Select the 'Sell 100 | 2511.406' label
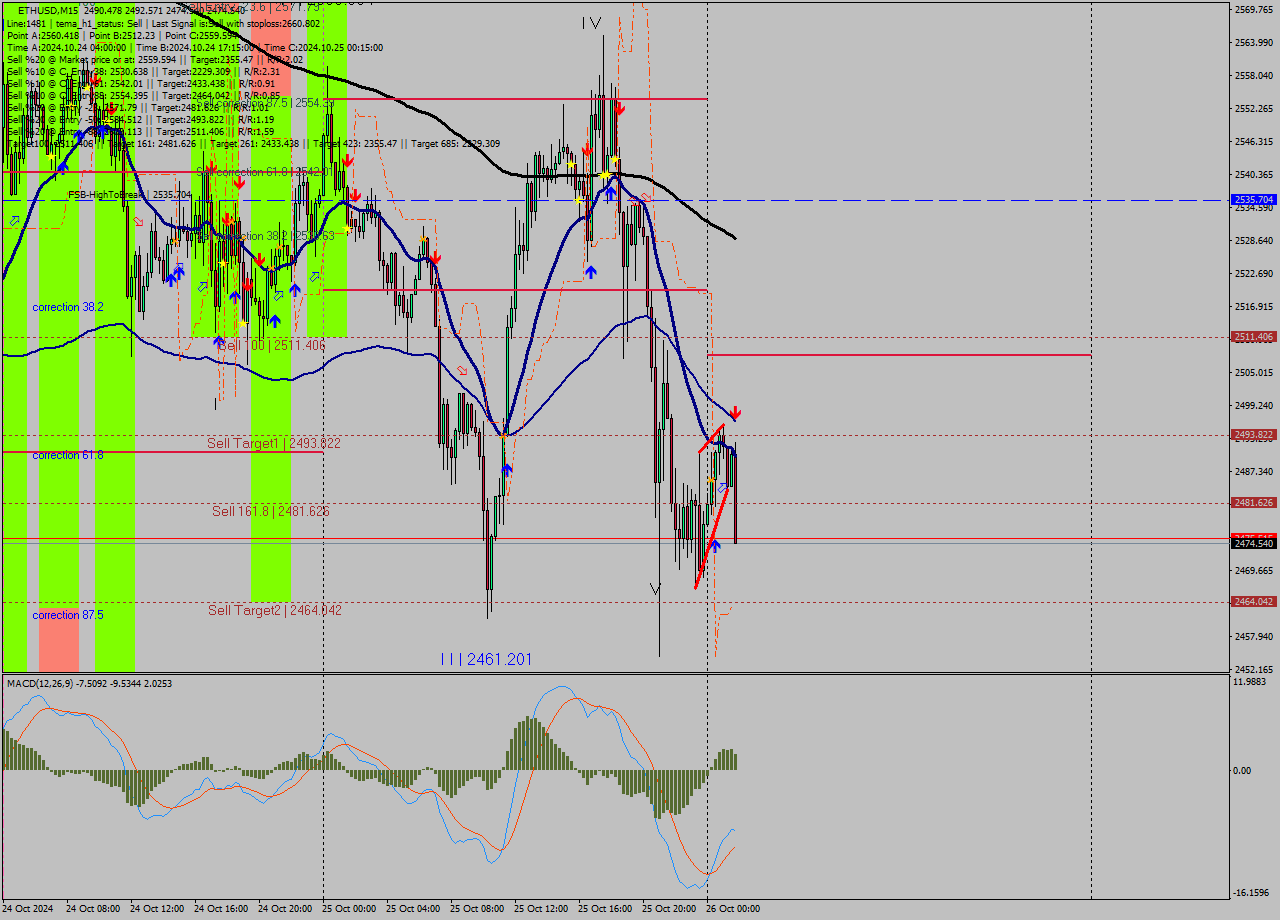Image resolution: width=1280 pixels, height=920 pixels. (271, 345)
